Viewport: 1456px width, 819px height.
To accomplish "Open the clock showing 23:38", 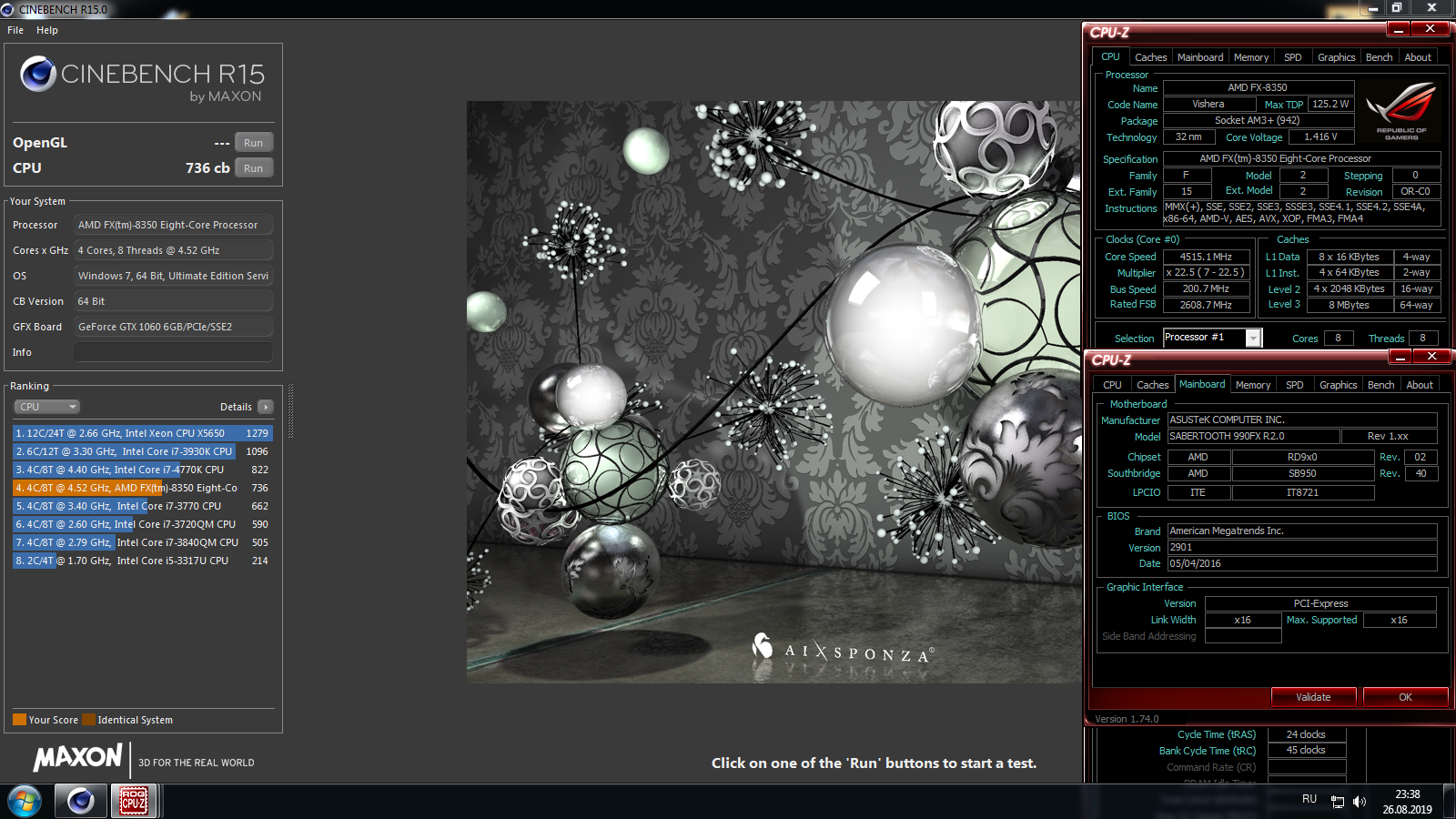I will coord(1407,802).
